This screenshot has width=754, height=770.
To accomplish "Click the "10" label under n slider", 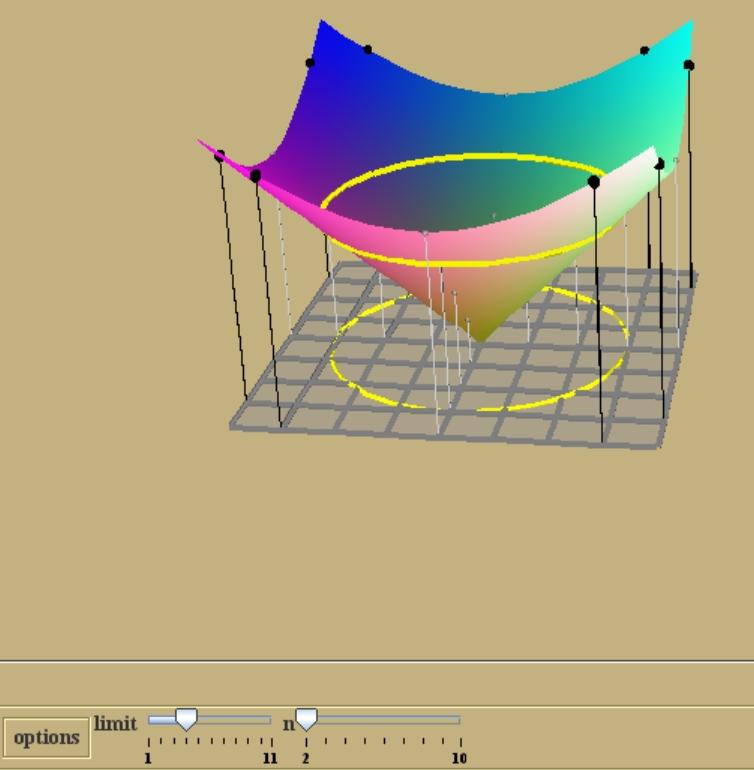I will pyautogui.click(x=459, y=759).
